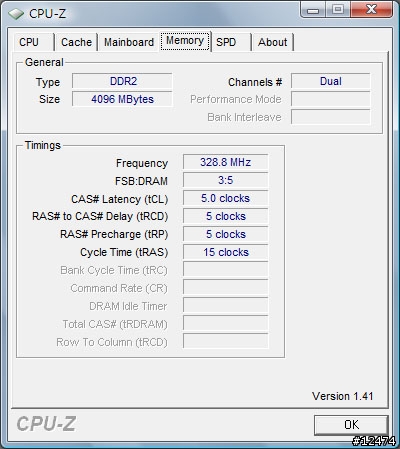Click the Dual channels field
The height and width of the screenshot is (449, 400).
331,81
